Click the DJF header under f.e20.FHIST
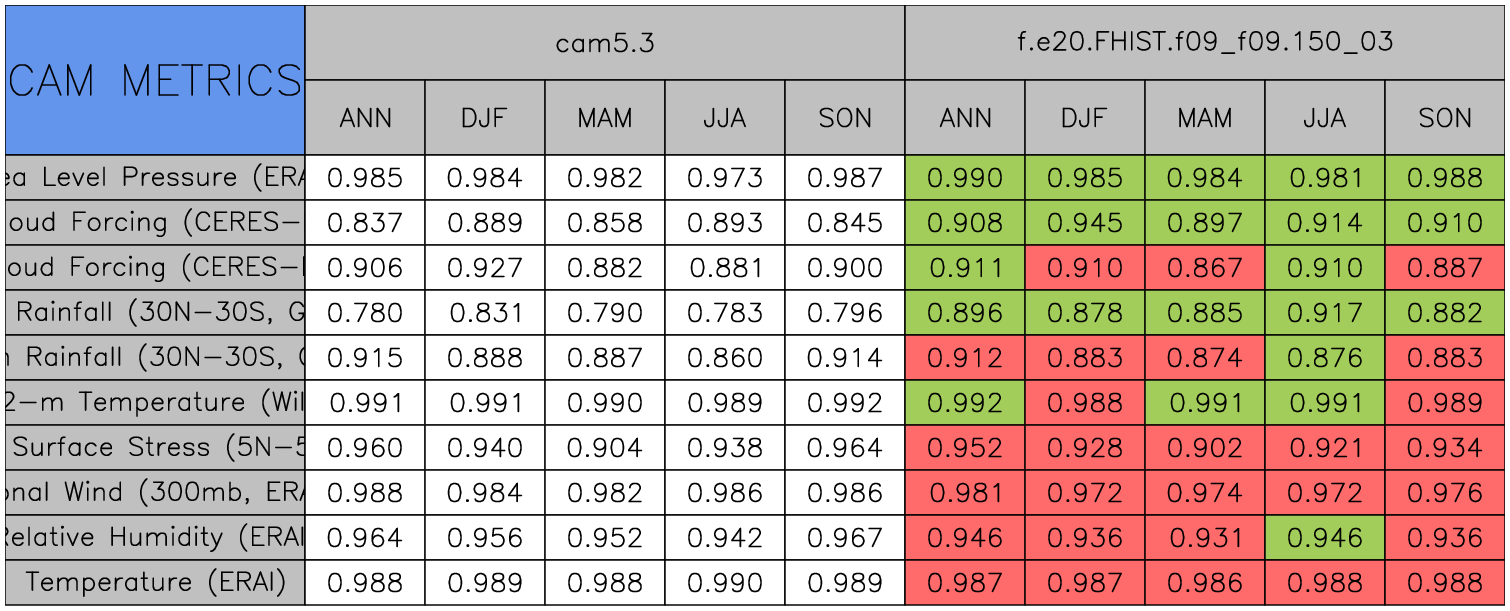 (1084, 118)
